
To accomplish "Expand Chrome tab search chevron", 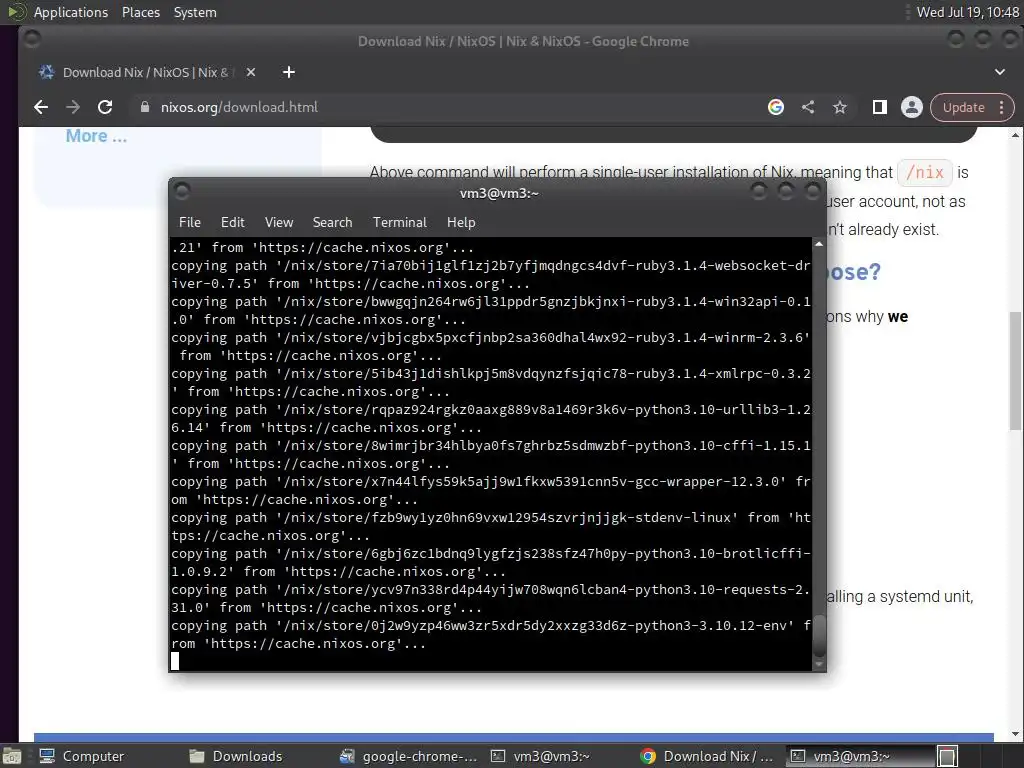I will click(x=1000, y=72).
